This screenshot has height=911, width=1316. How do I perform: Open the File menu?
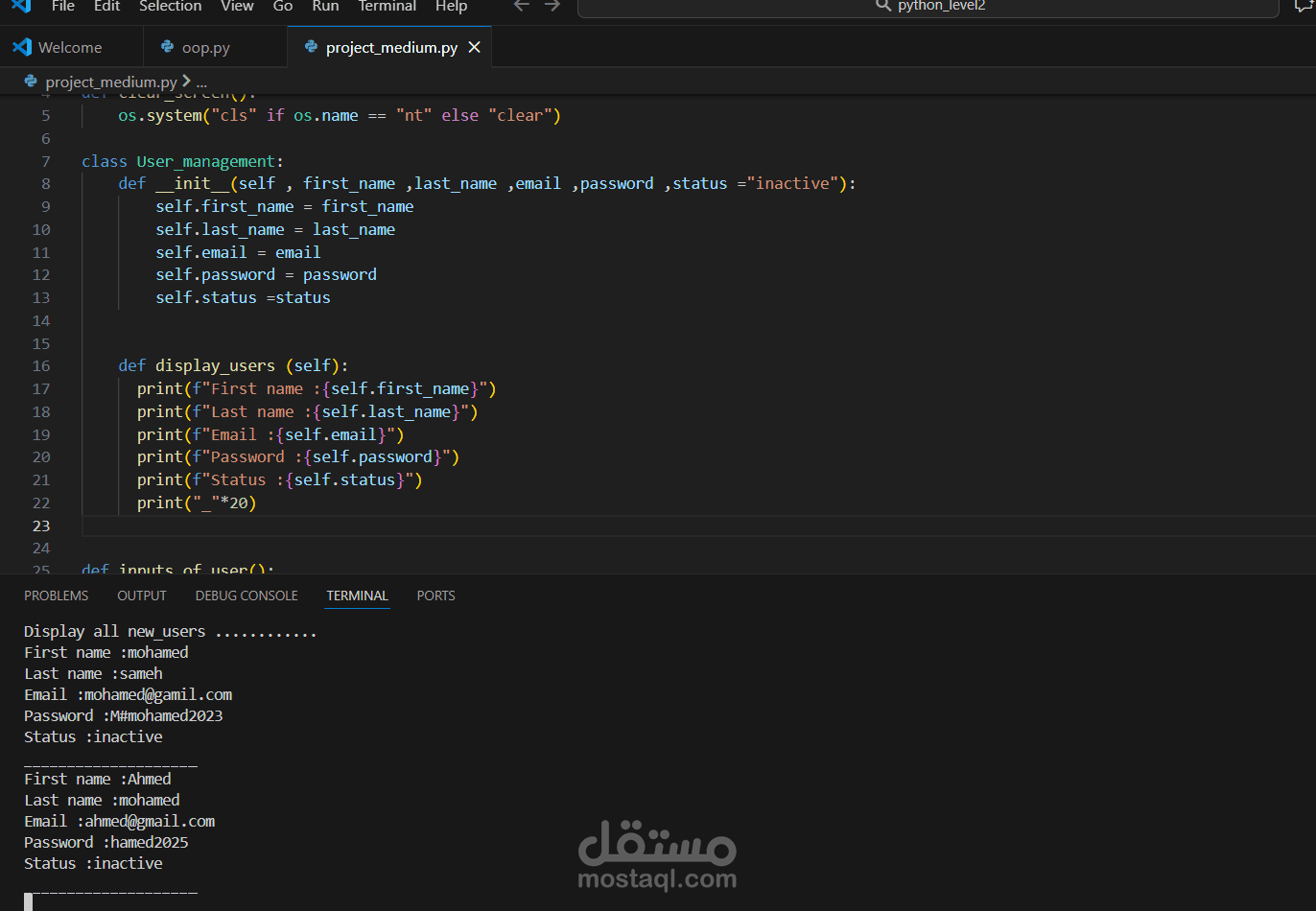pos(63,6)
